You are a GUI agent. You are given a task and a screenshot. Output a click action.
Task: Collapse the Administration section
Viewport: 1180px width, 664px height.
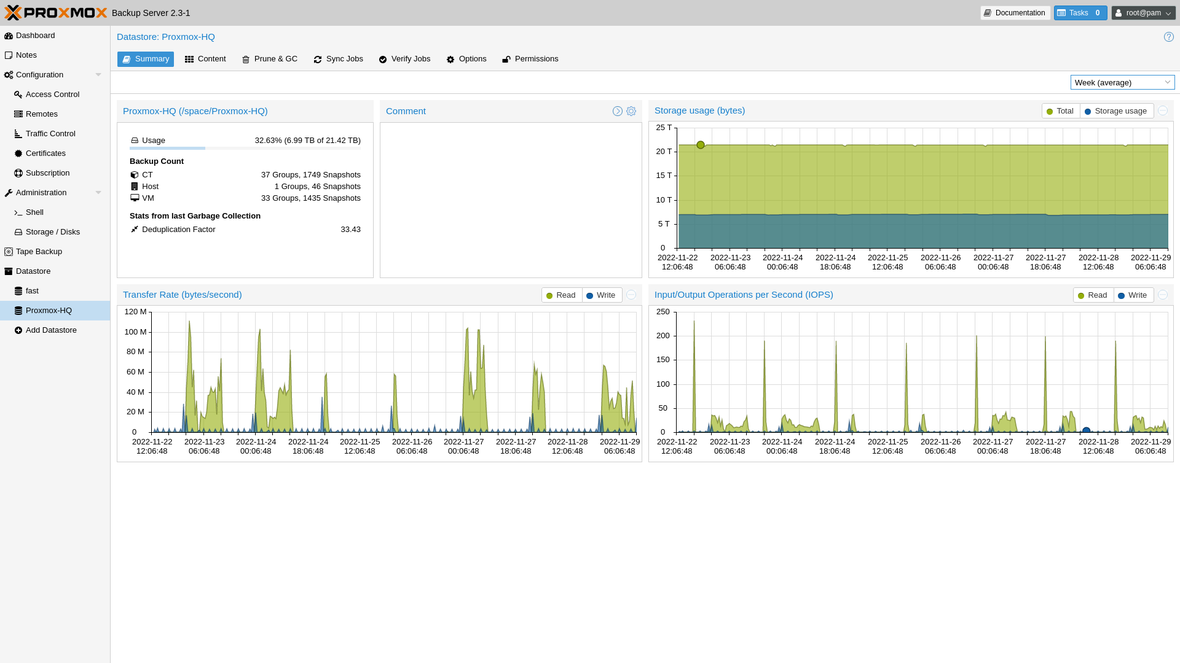97,192
